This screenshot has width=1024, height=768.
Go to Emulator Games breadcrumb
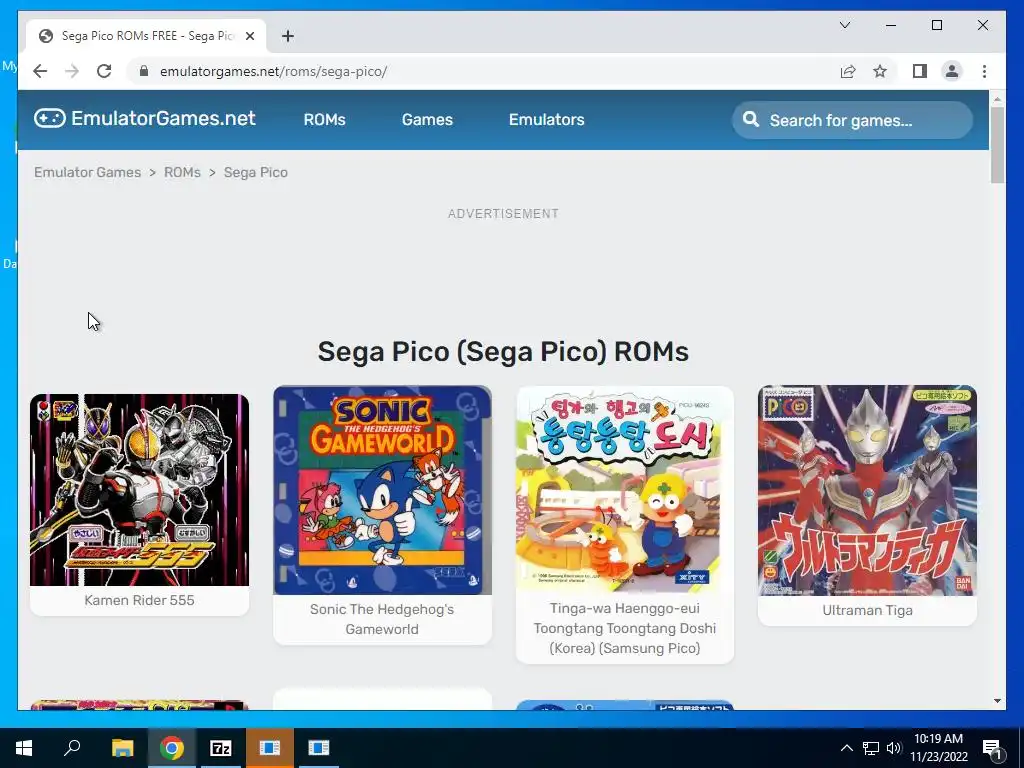(x=88, y=172)
